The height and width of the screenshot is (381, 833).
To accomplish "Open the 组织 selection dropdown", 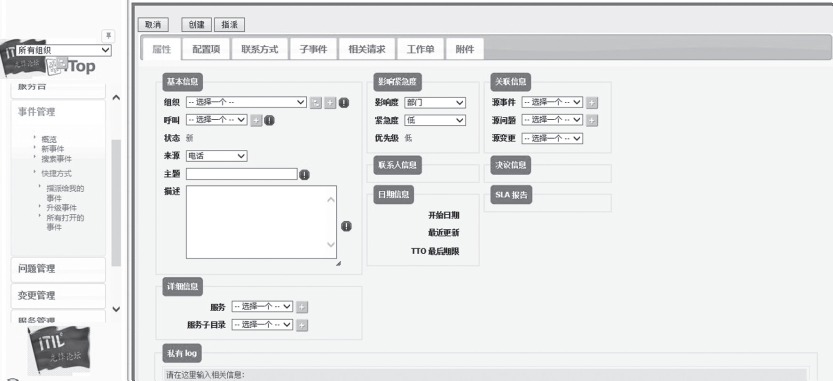I will (x=246, y=102).
